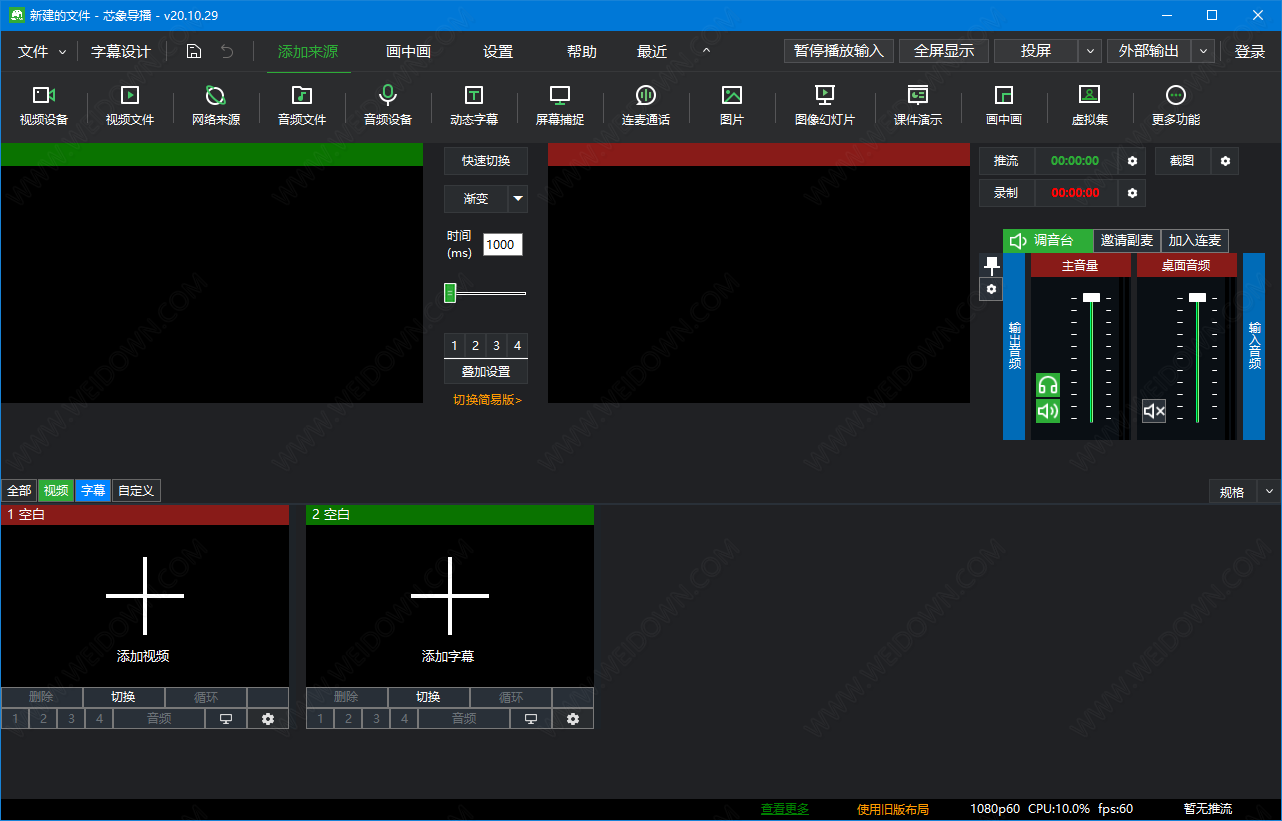This screenshot has width=1282, height=821.
Task: Open the 添加来源 tab
Action: 308,52
